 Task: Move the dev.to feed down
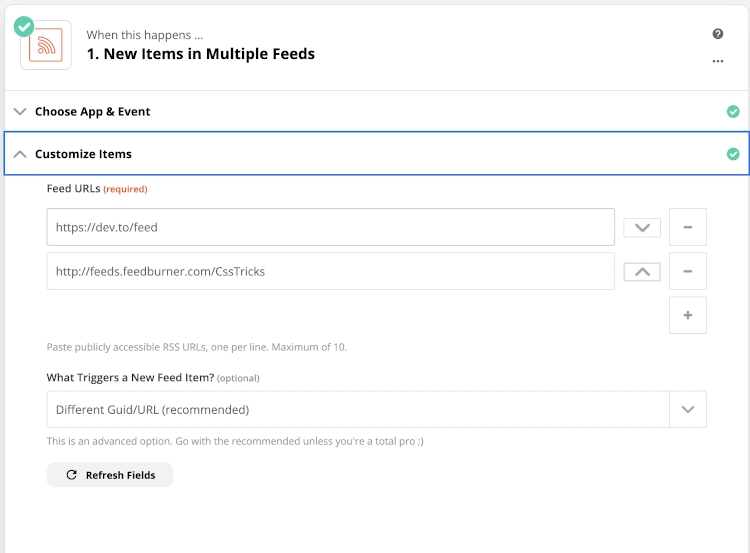641,228
